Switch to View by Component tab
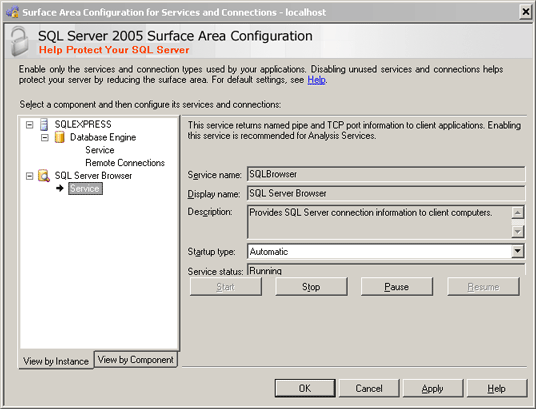The height and width of the screenshot is (409, 536). coord(136,359)
